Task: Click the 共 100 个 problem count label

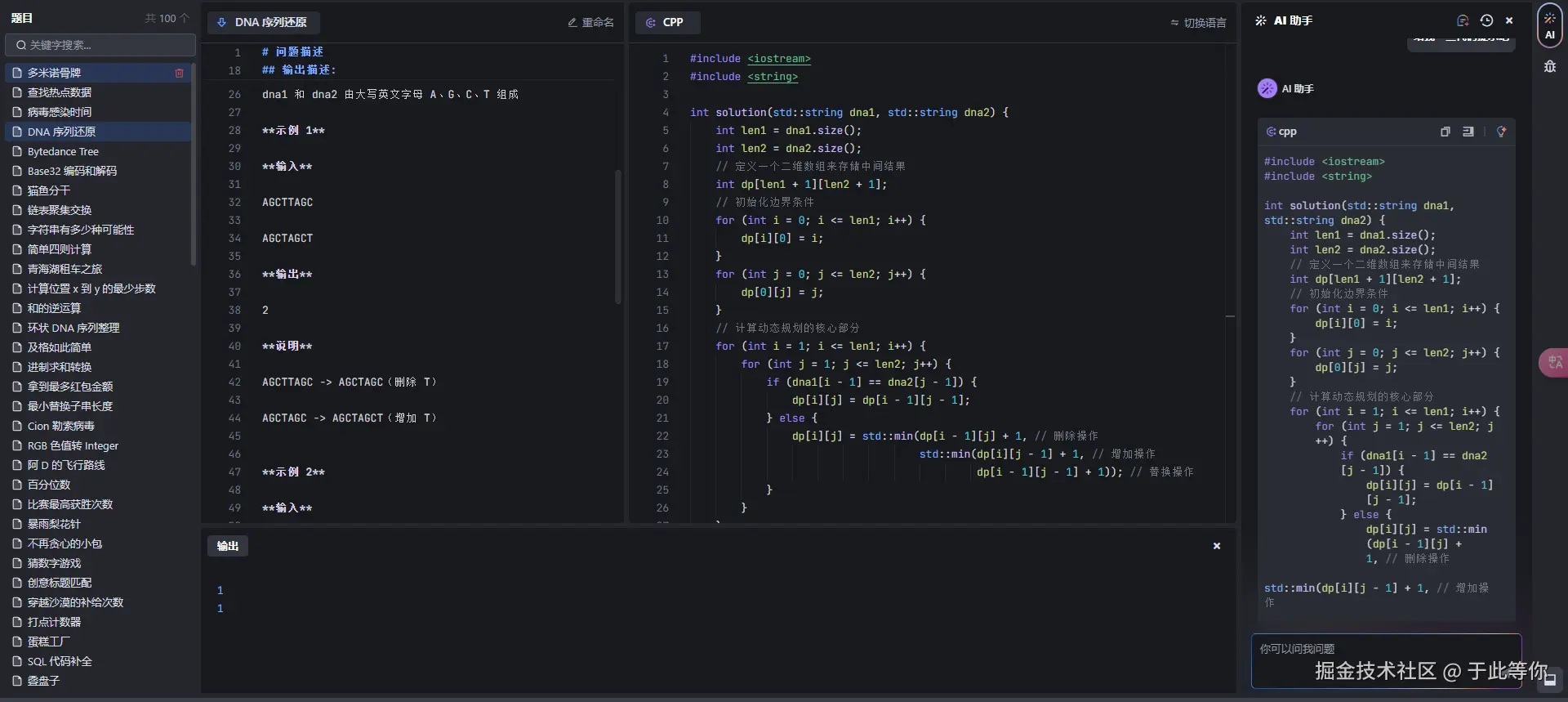Action: [x=167, y=18]
